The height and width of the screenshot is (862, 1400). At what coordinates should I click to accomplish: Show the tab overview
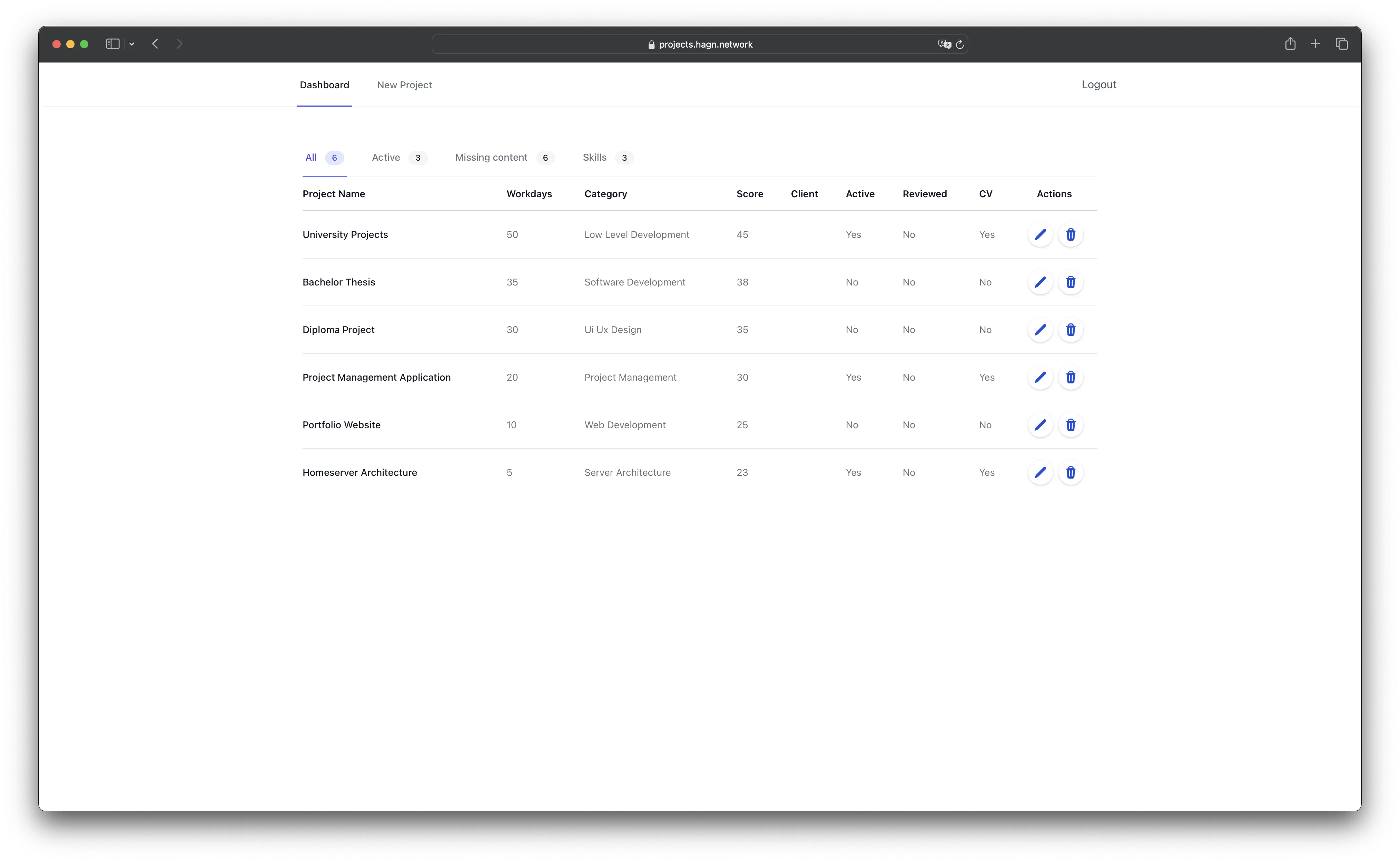click(1341, 44)
